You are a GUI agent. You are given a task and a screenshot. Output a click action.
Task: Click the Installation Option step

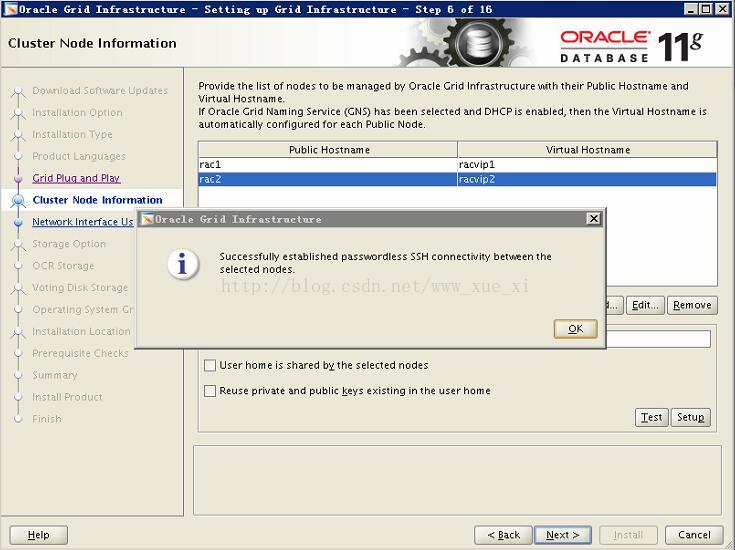click(77, 113)
